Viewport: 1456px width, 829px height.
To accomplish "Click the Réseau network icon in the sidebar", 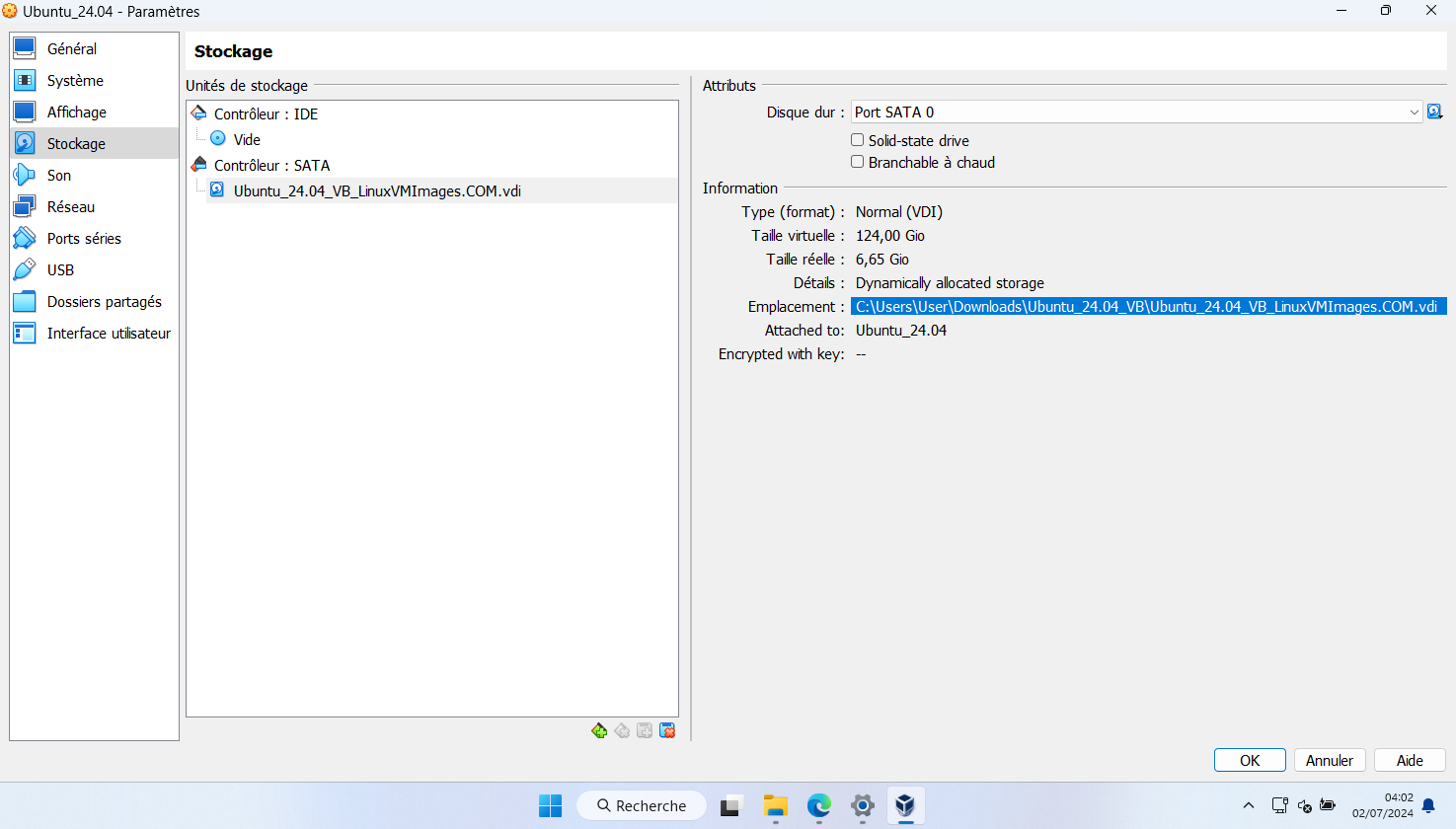I will pyautogui.click(x=25, y=206).
